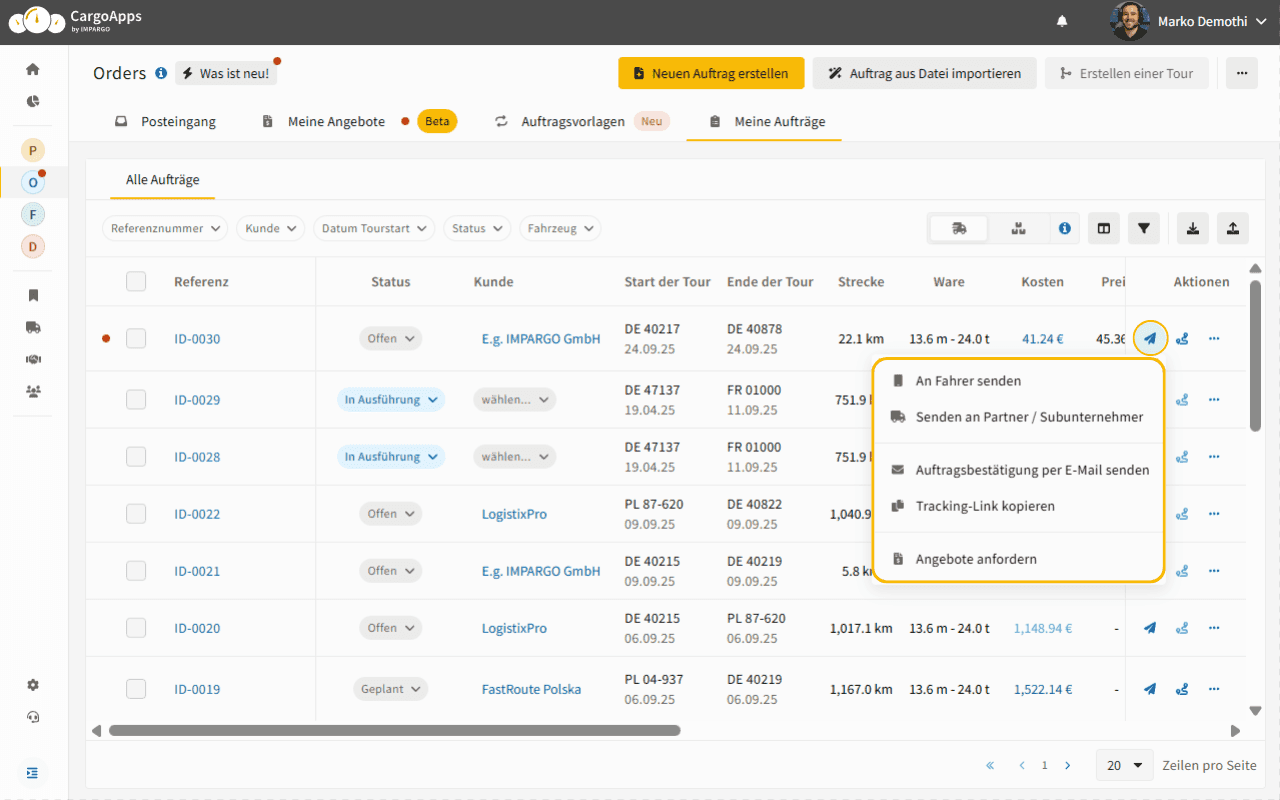Image resolution: width=1280 pixels, height=800 pixels.
Task: Click the horizontal table scrollbar
Action: (x=394, y=731)
